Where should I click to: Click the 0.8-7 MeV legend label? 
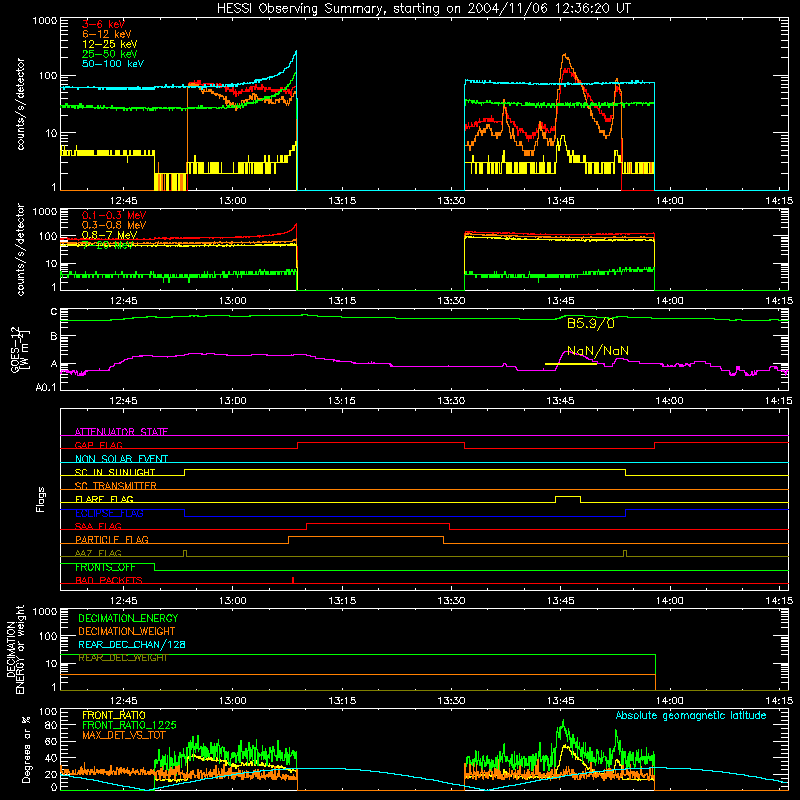pyautogui.click(x=109, y=235)
